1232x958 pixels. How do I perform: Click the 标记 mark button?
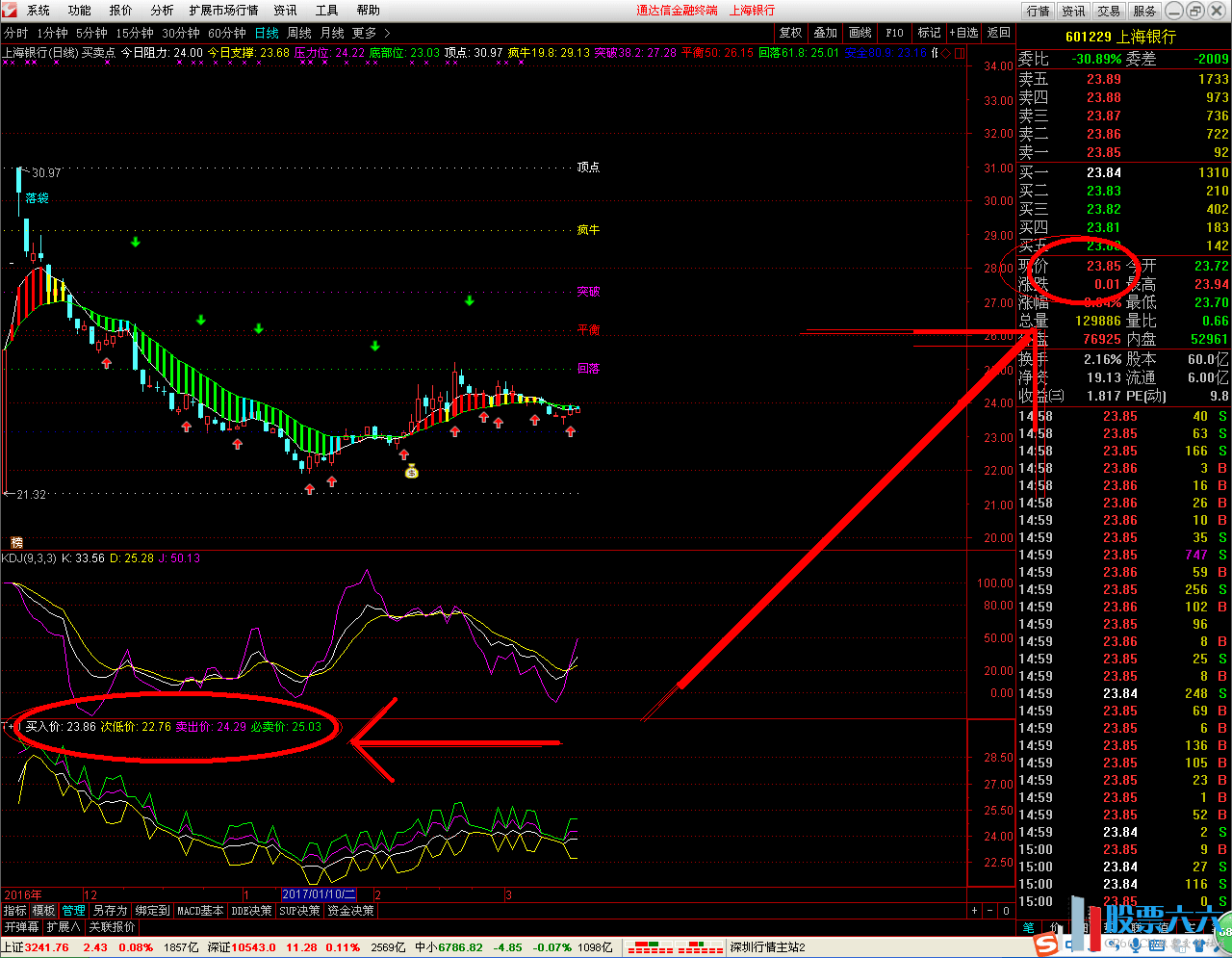(929, 33)
